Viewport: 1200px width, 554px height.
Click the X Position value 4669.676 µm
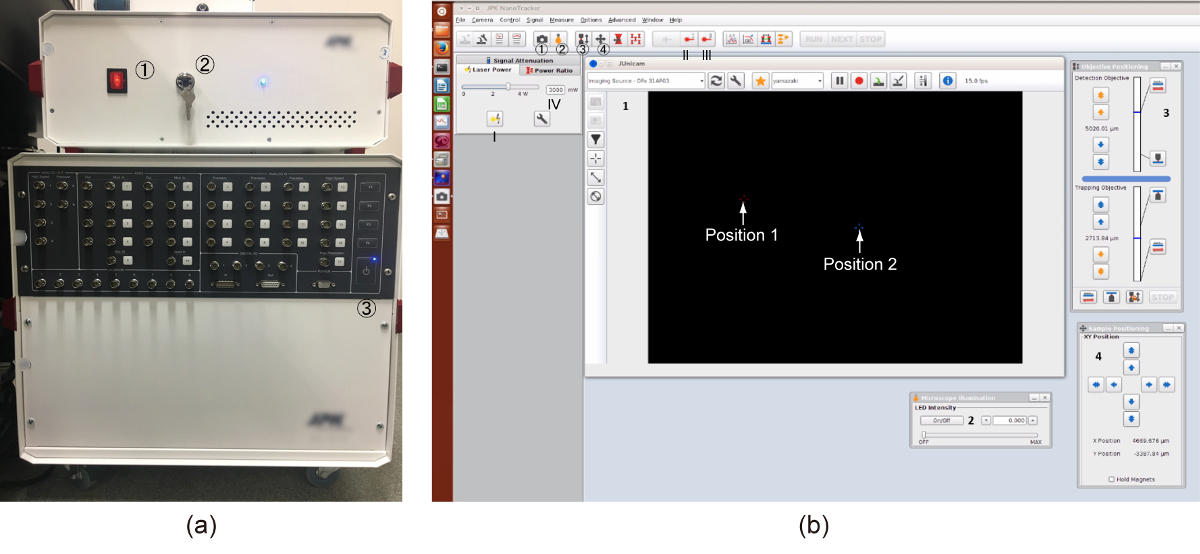1150,440
